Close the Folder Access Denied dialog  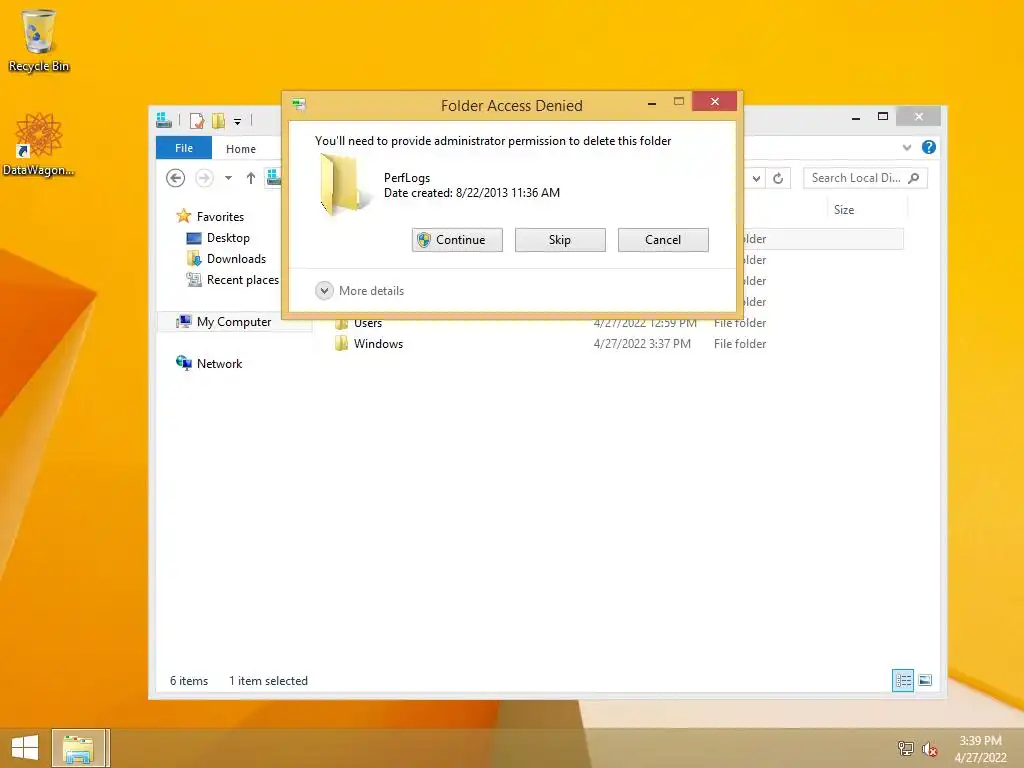tap(714, 101)
